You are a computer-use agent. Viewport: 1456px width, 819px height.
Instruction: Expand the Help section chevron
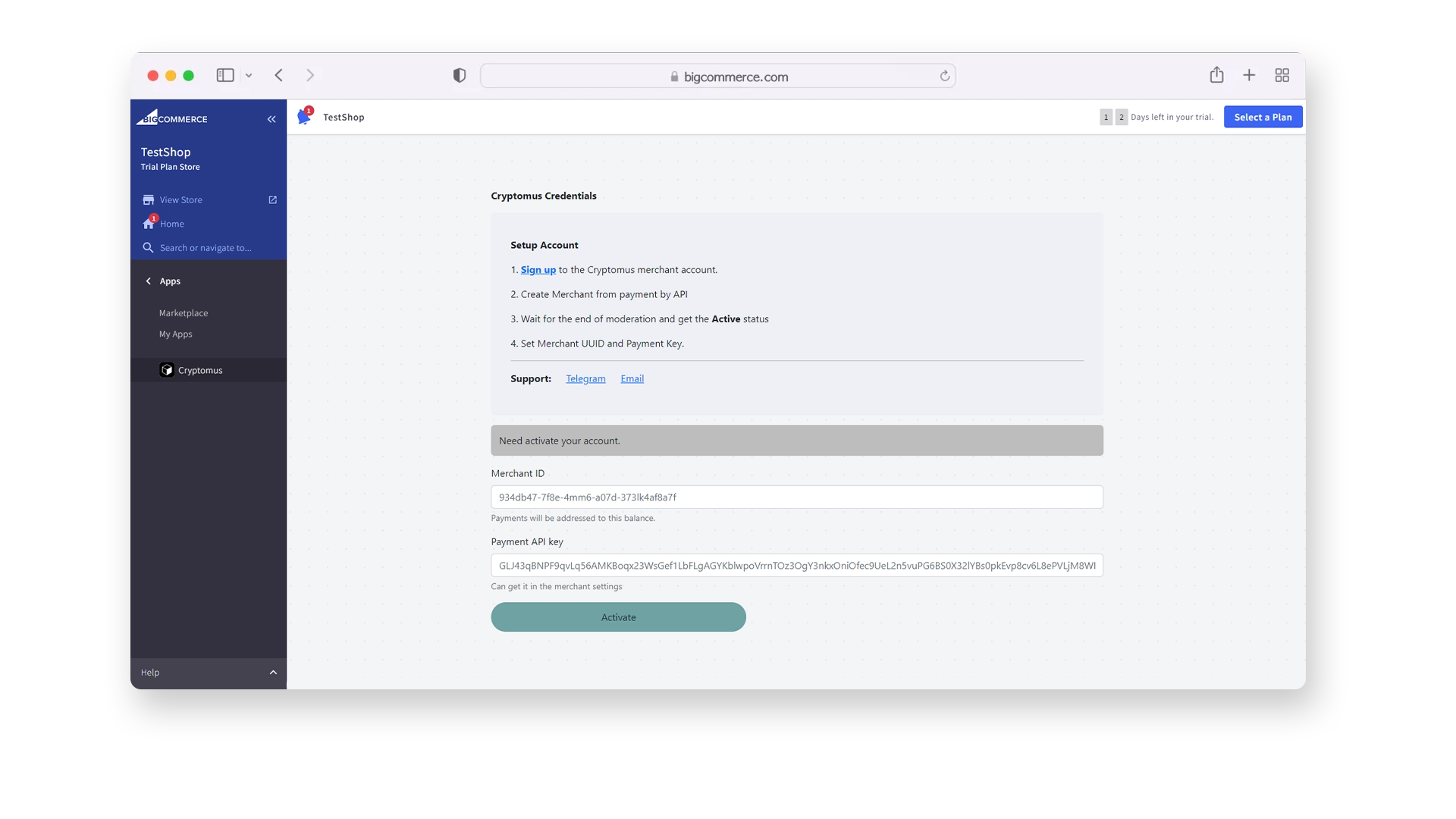pos(273,673)
